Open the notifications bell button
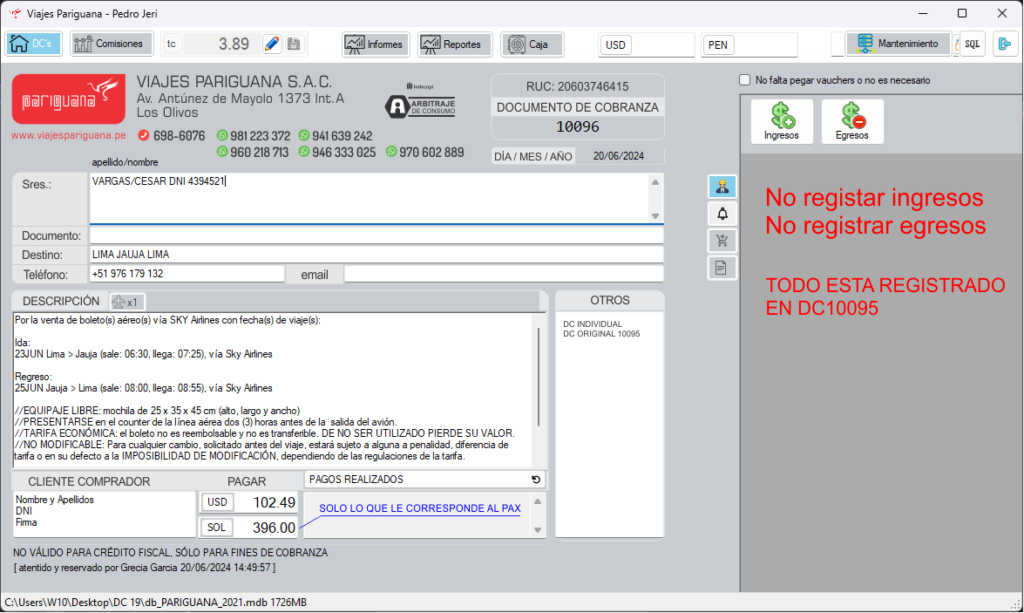Image resolution: width=1024 pixels, height=613 pixels. click(x=722, y=213)
